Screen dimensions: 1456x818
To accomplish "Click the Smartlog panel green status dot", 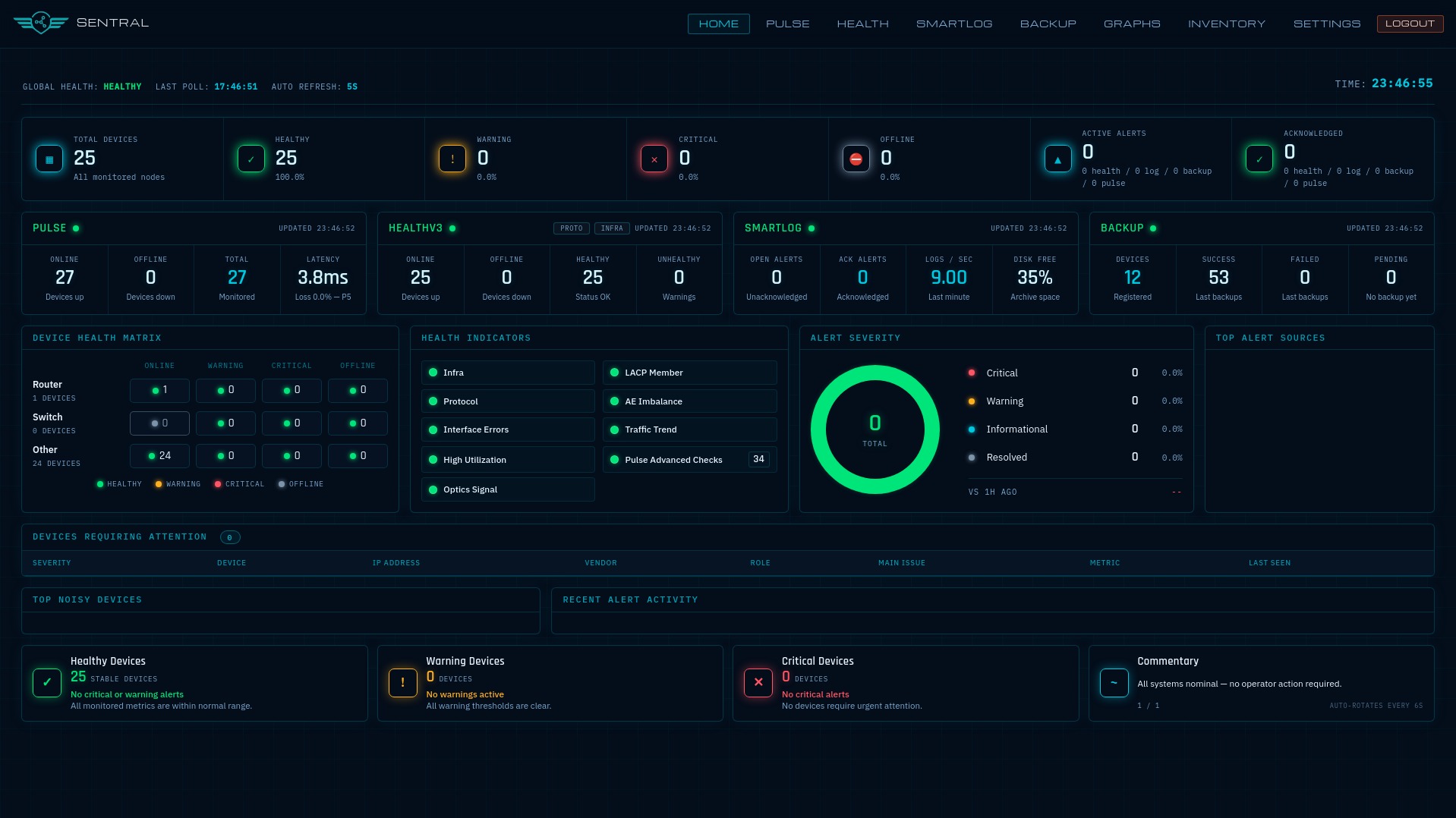I will 812,228.
